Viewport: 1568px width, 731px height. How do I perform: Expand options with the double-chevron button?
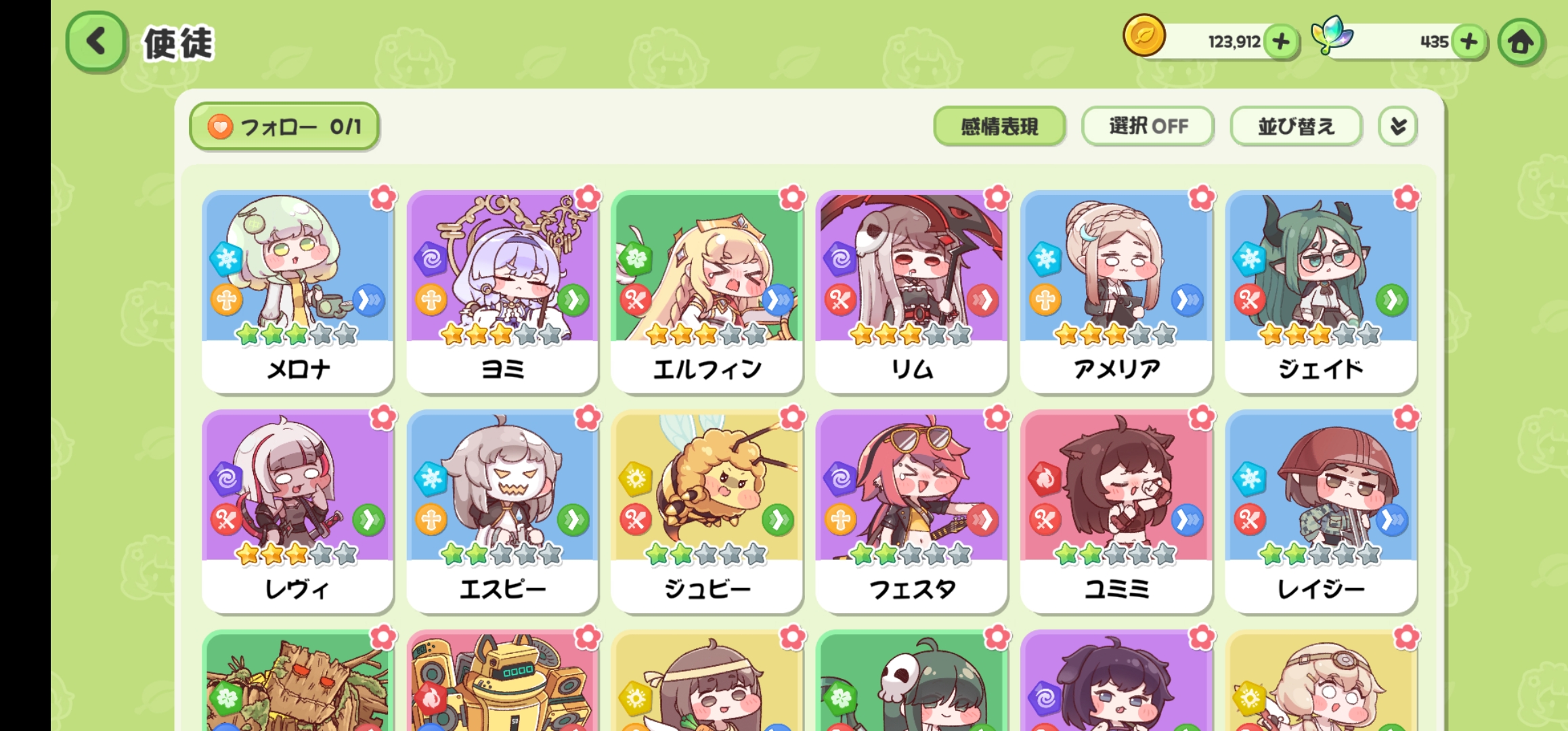pos(1398,126)
